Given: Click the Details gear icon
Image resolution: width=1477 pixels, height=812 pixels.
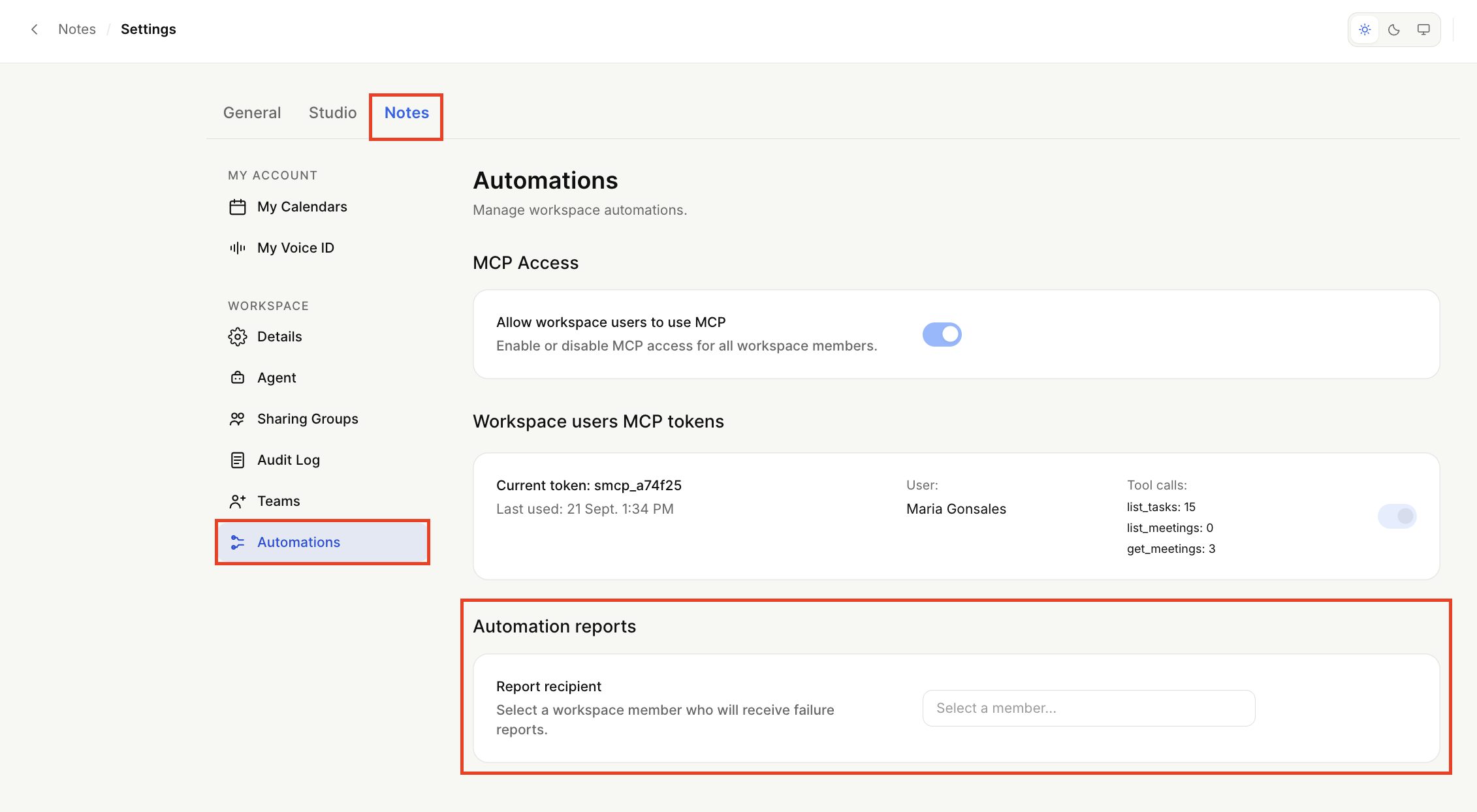Looking at the screenshot, I should [238, 337].
